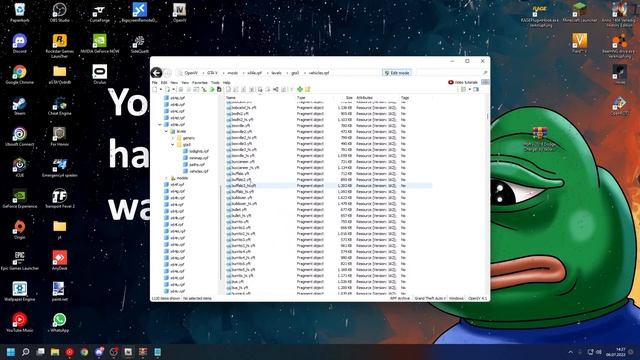The image size is (640, 360).
Task: Open Epic Games Launcher shortcut
Action: [20, 261]
